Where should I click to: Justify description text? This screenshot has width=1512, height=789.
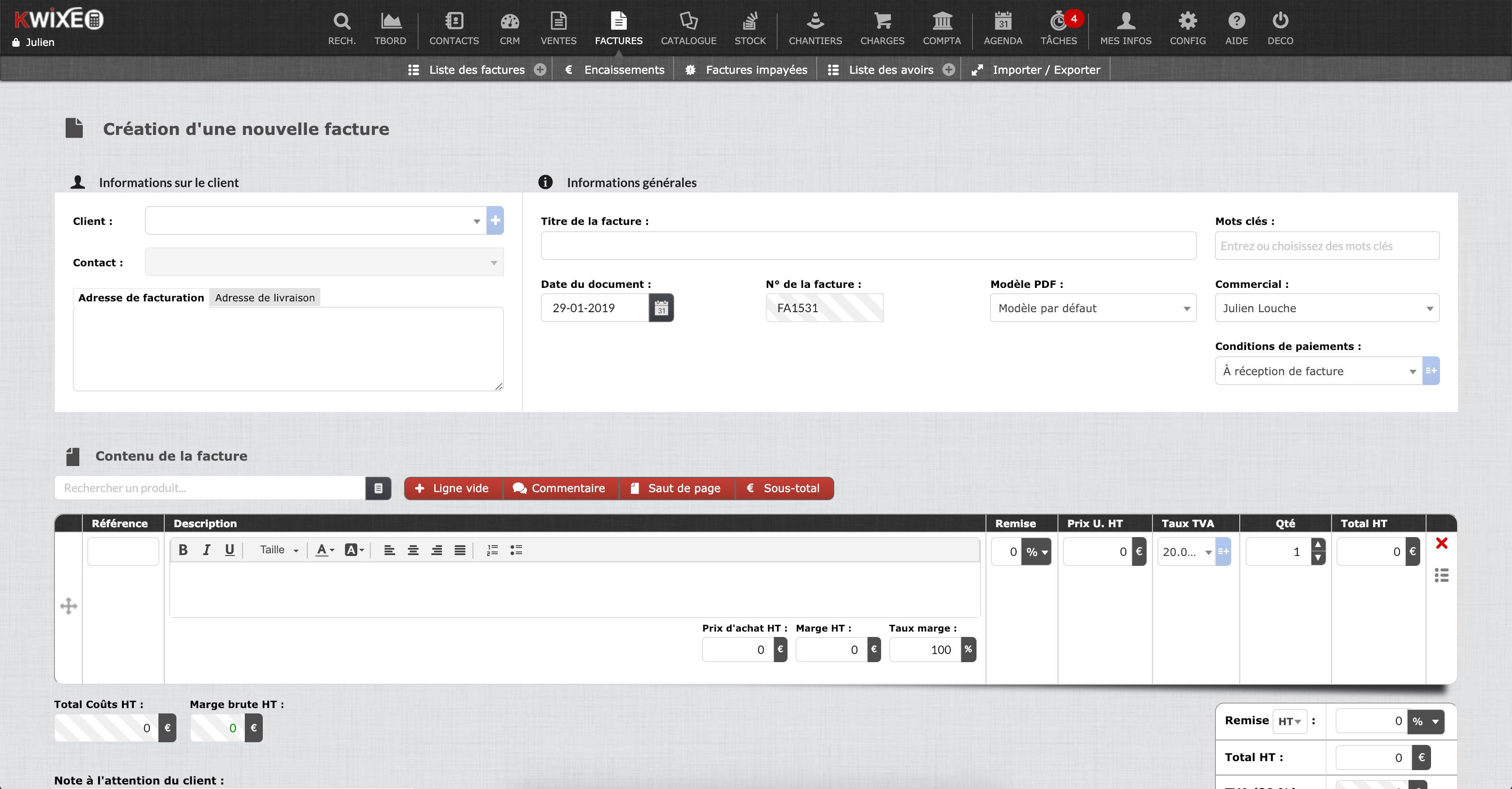pyautogui.click(x=459, y=550)
